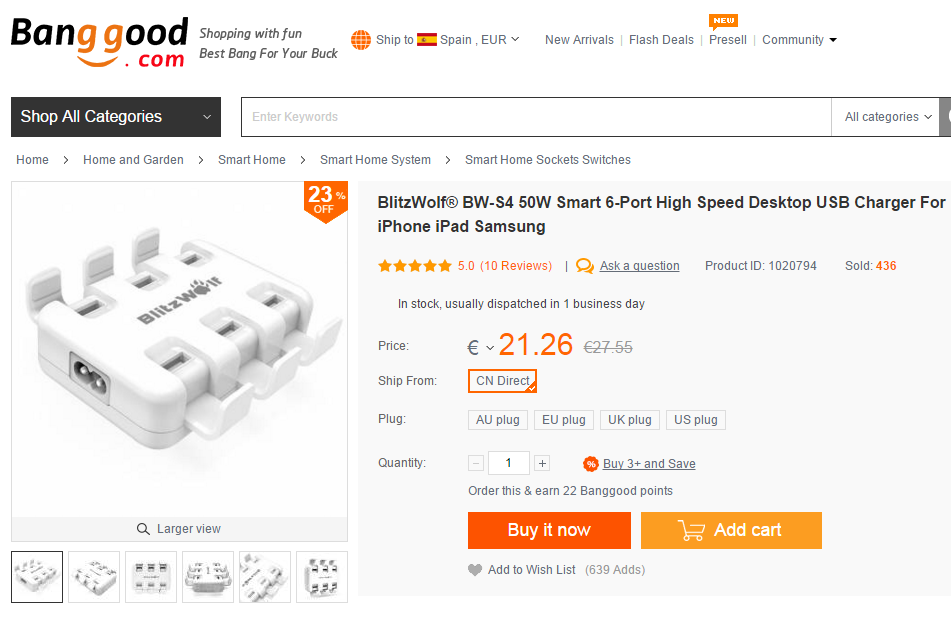Screen dimensions: 951x618
Task: Open the Flash Deals menu item
Action: tap(661, 40)
